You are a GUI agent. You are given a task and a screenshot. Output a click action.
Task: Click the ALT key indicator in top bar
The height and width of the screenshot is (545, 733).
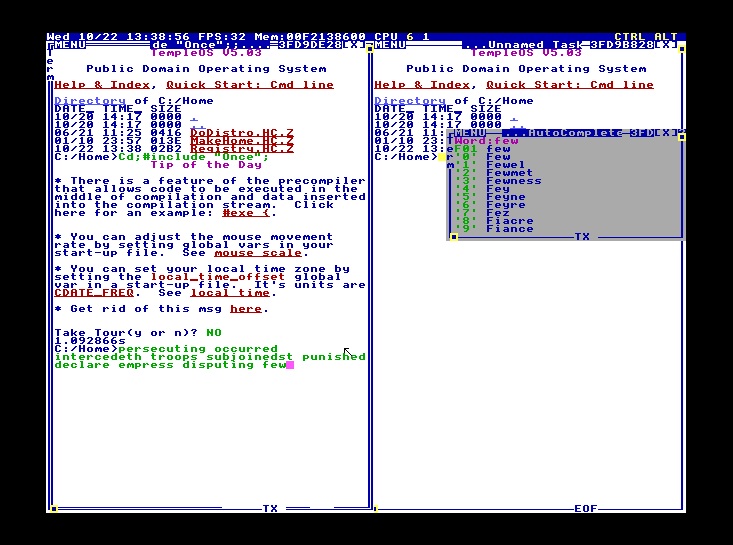coord(666,37)
